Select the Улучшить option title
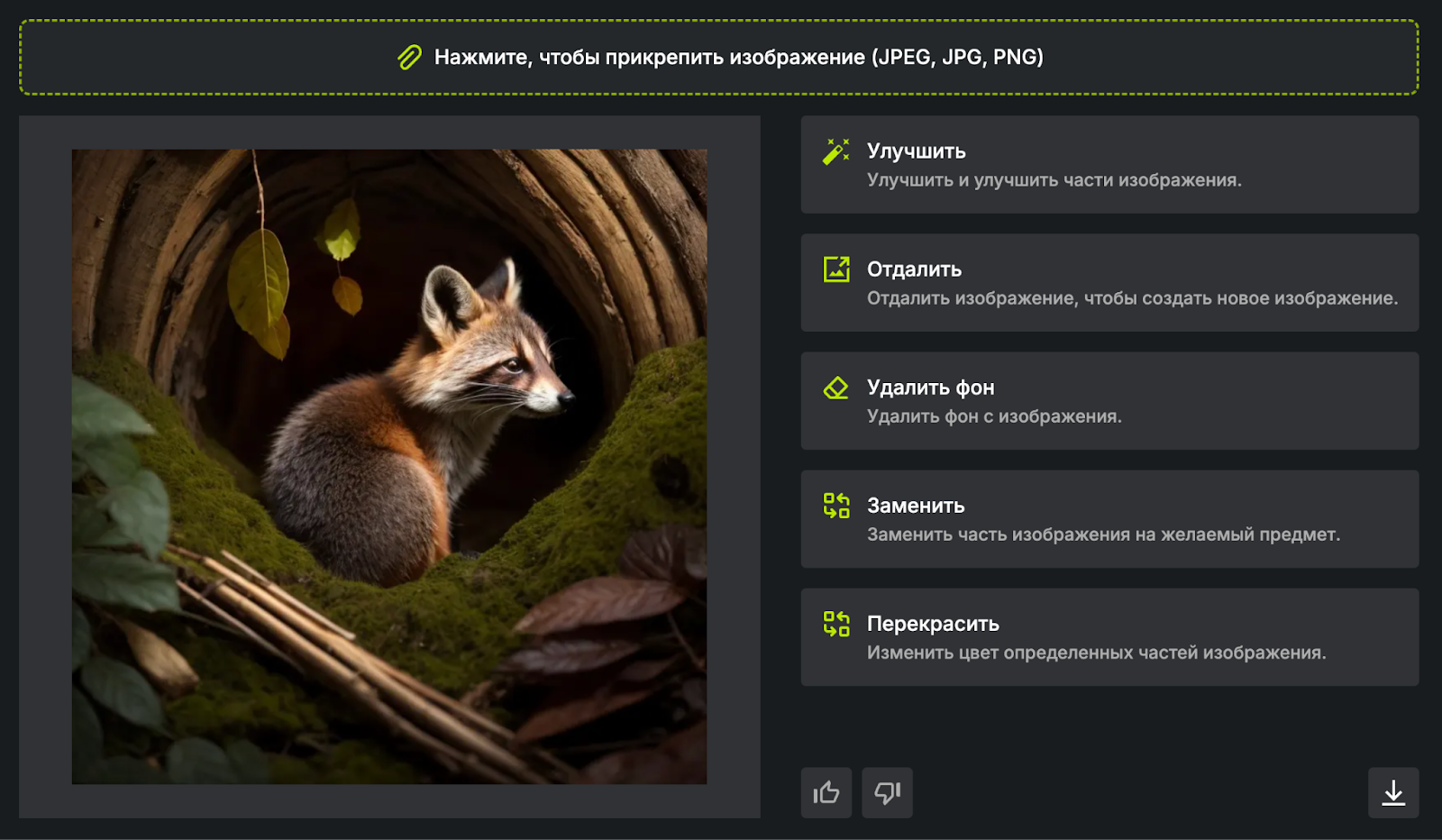Screen dimensions: 1442x840 (916, 151)
